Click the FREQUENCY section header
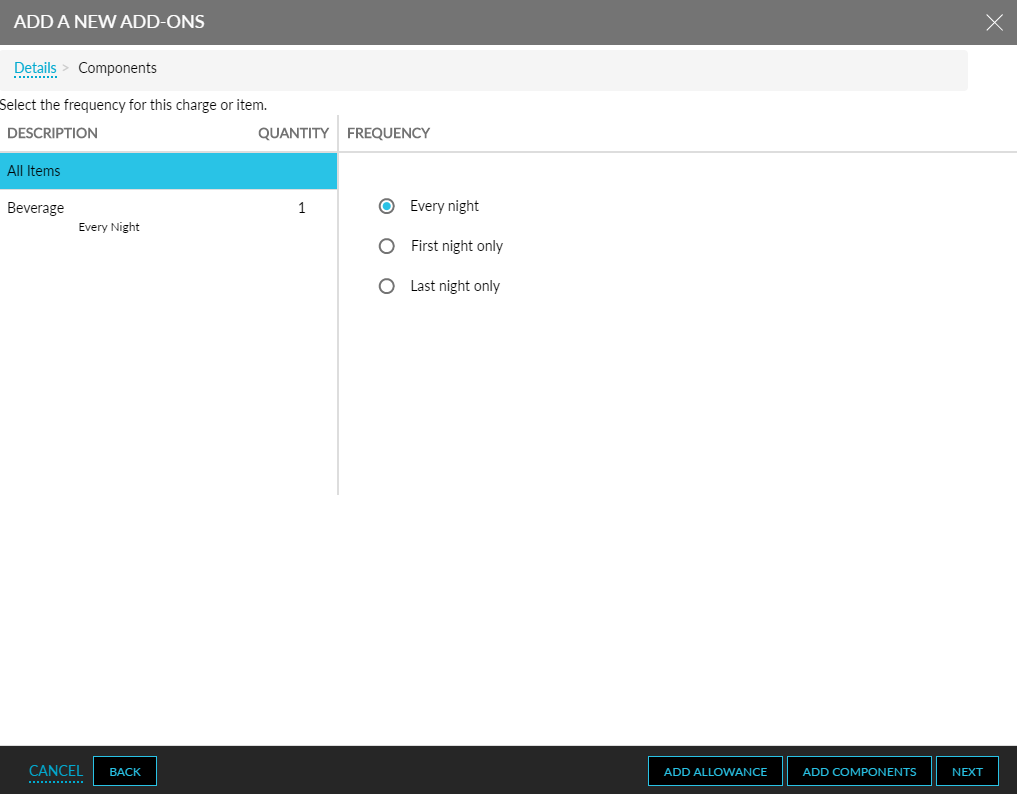Image resolution: width=1017 pixels, height=794 pixels. coord(388,133)
